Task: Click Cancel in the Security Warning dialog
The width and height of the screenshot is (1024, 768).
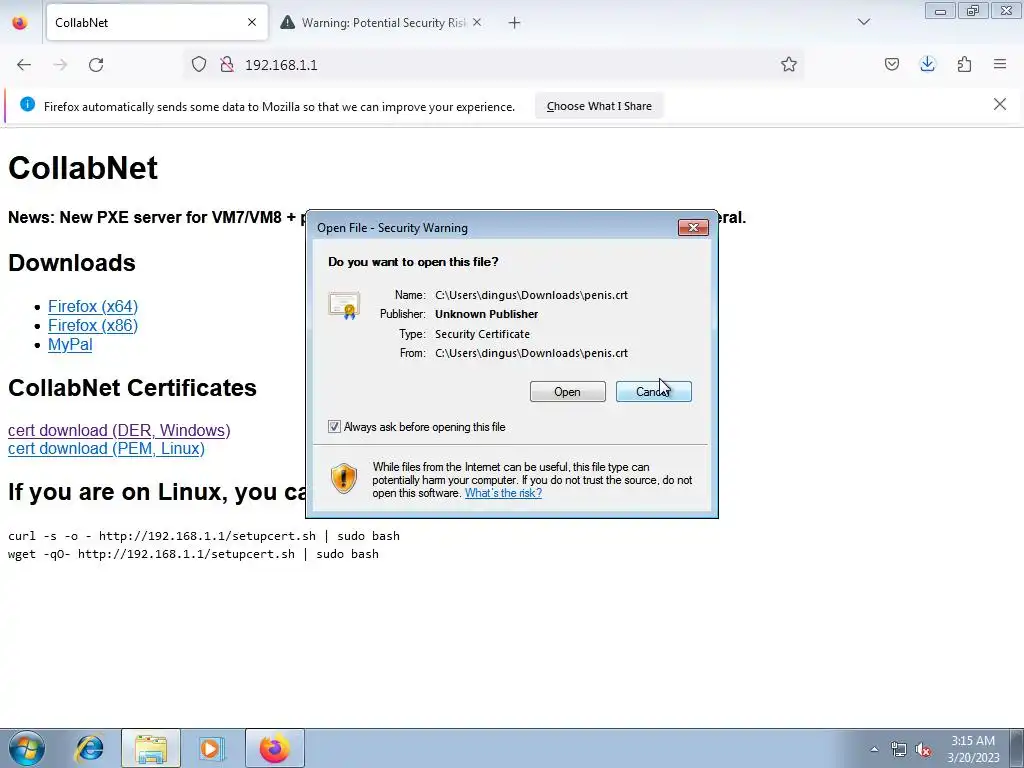Action: tap(654, 392)
